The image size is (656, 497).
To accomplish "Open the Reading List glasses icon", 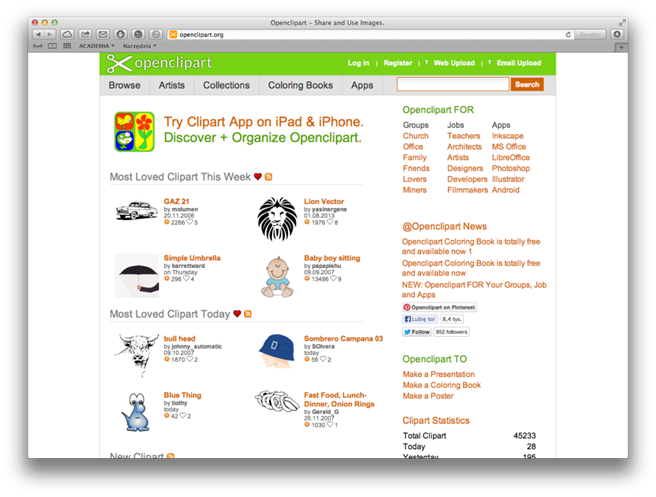I will point(38,46).
